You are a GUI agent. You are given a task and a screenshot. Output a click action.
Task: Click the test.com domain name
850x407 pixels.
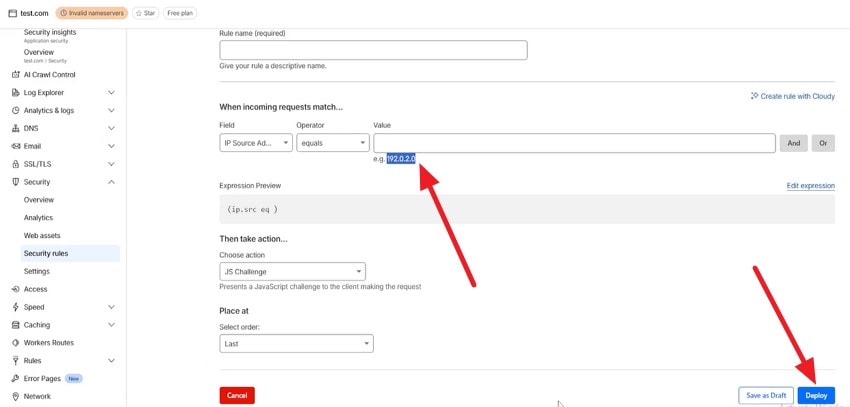click(x=34, y=13)
